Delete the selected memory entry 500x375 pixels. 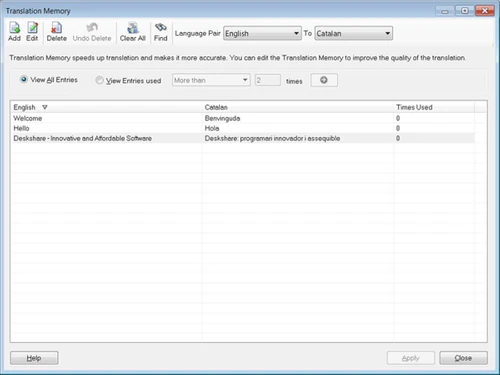pyautogui.click(x=56, y=32)
